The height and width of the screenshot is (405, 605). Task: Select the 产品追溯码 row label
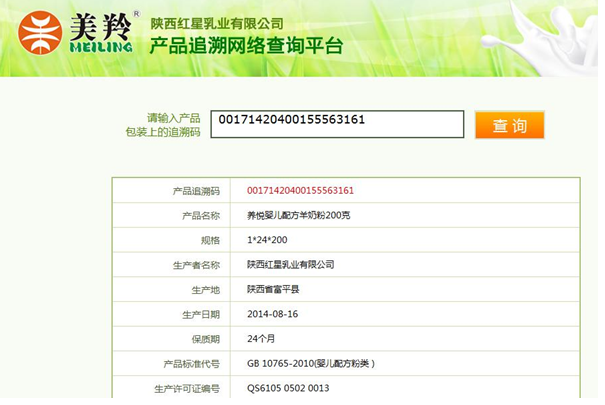click(x=196, y=191)
